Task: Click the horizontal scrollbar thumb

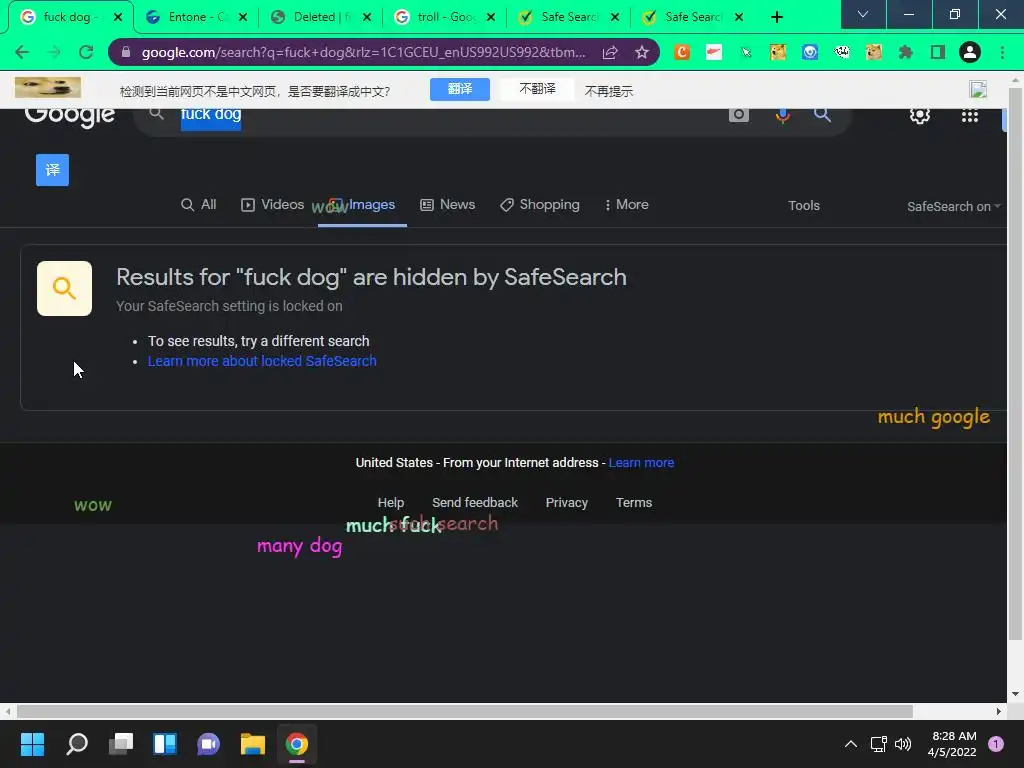Action: pos(464,711)
